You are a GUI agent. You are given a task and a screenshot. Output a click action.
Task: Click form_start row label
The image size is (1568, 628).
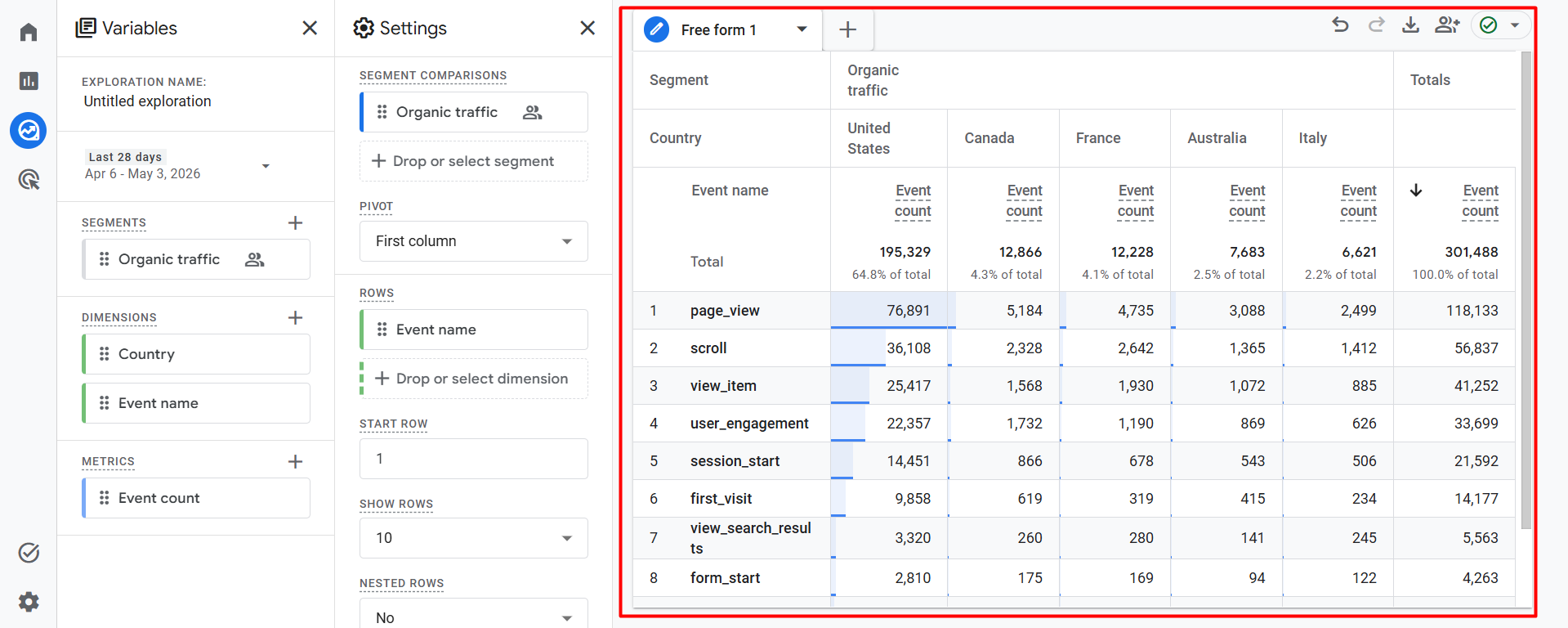pyautogui.click(x=725, y=578)
